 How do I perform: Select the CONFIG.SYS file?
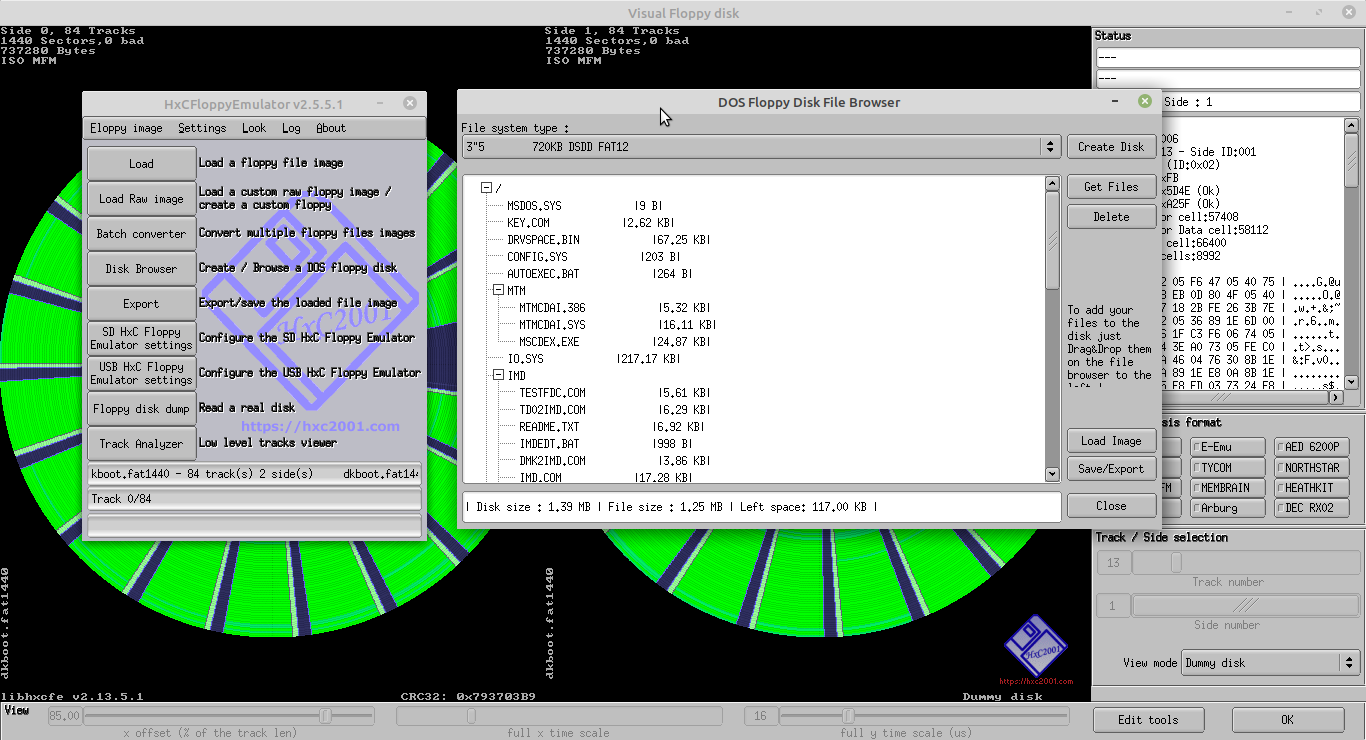(x=537, y=257)
